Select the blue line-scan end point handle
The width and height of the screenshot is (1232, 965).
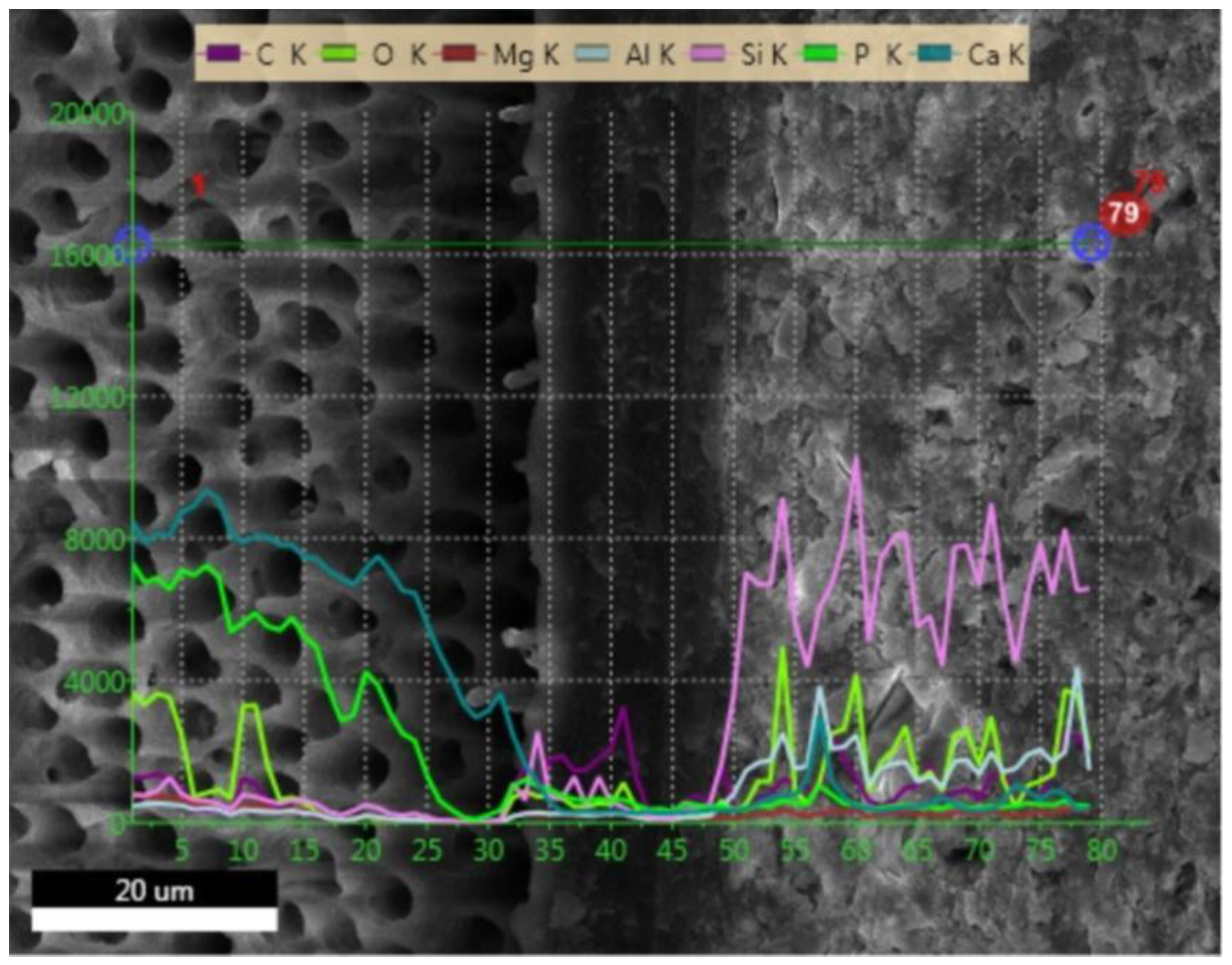pos(1091,243)
